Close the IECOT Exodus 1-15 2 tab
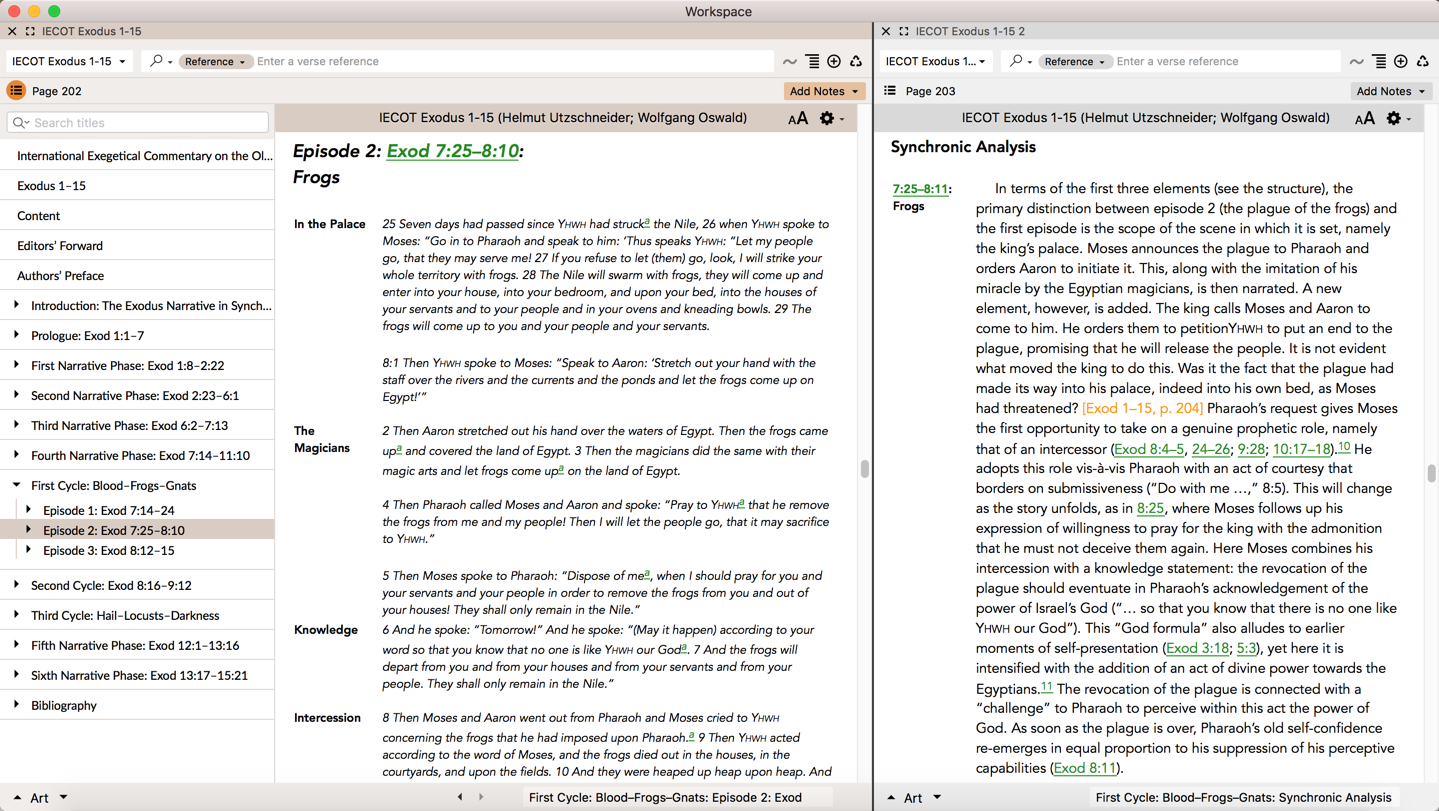This screenshot has height=811, width=1439. point(885,31)
